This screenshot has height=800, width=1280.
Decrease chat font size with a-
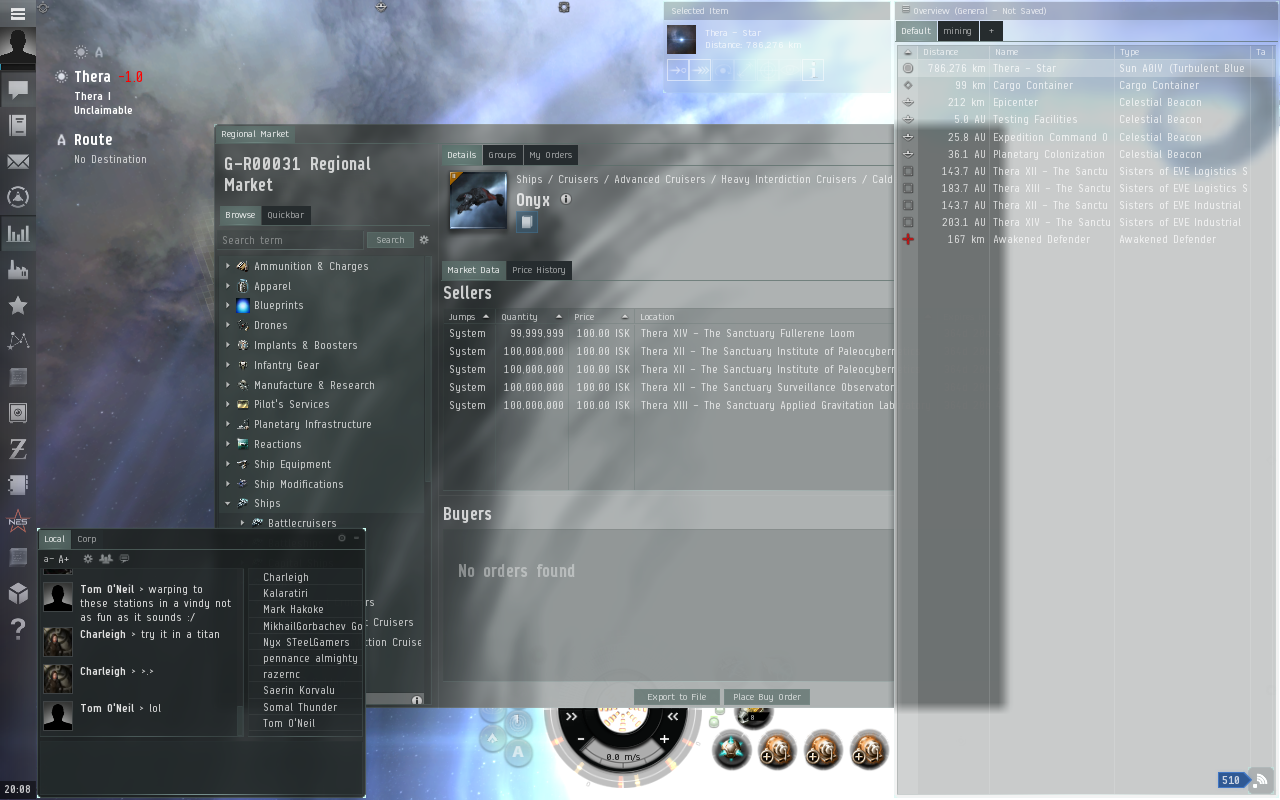click(49, 559)
